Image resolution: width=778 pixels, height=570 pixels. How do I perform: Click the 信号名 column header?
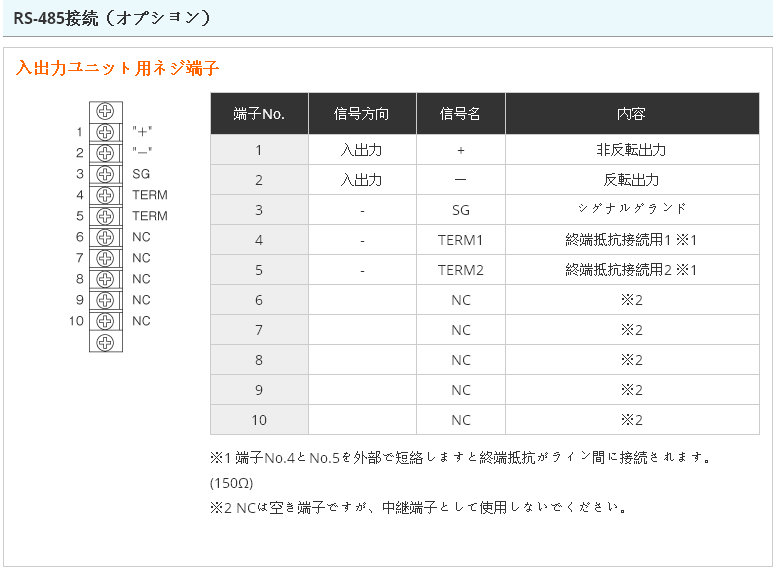coord(460,114)
